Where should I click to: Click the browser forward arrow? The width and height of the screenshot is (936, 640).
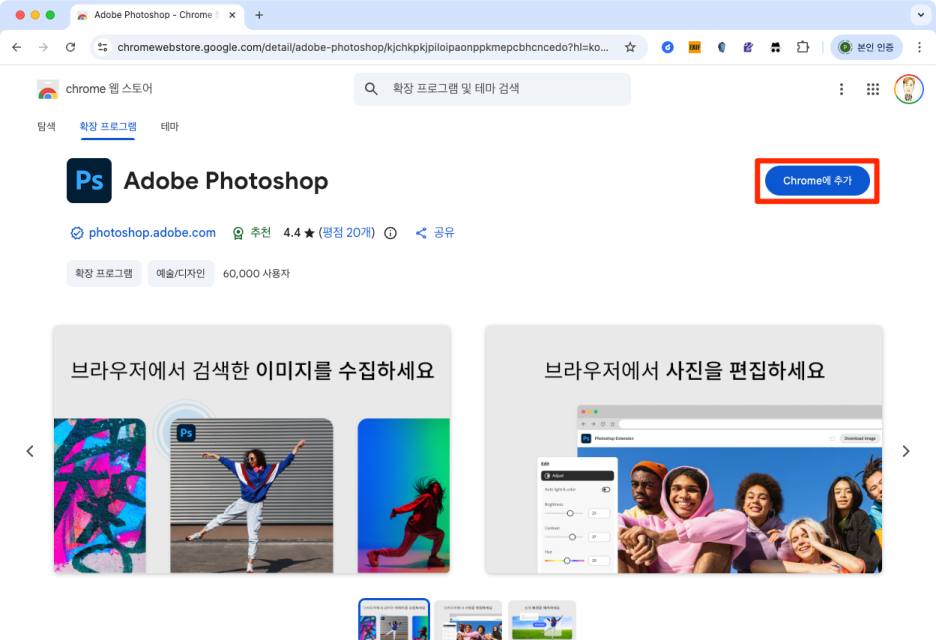point(43,47)
